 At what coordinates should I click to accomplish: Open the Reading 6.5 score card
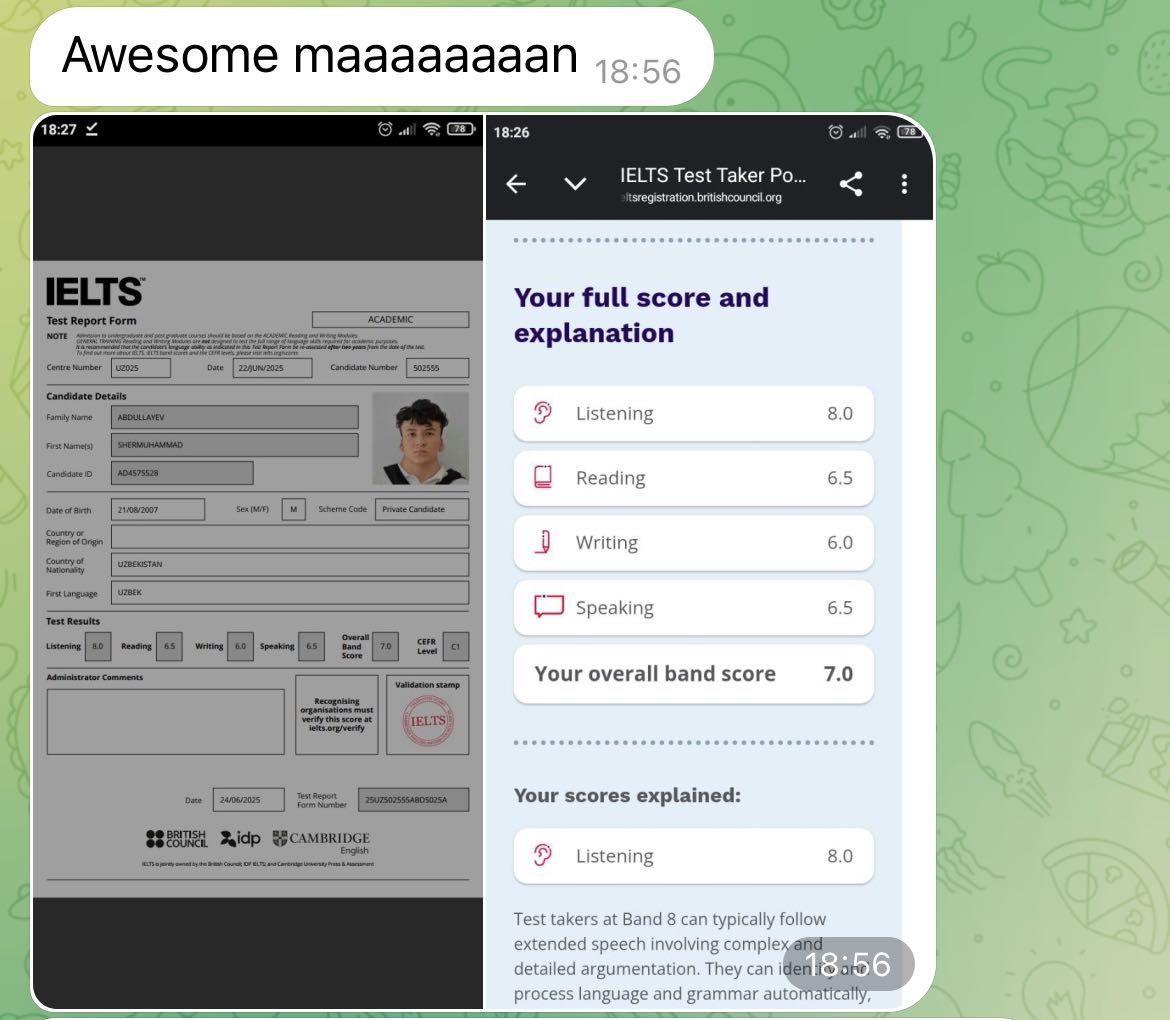tap(693, 478)
